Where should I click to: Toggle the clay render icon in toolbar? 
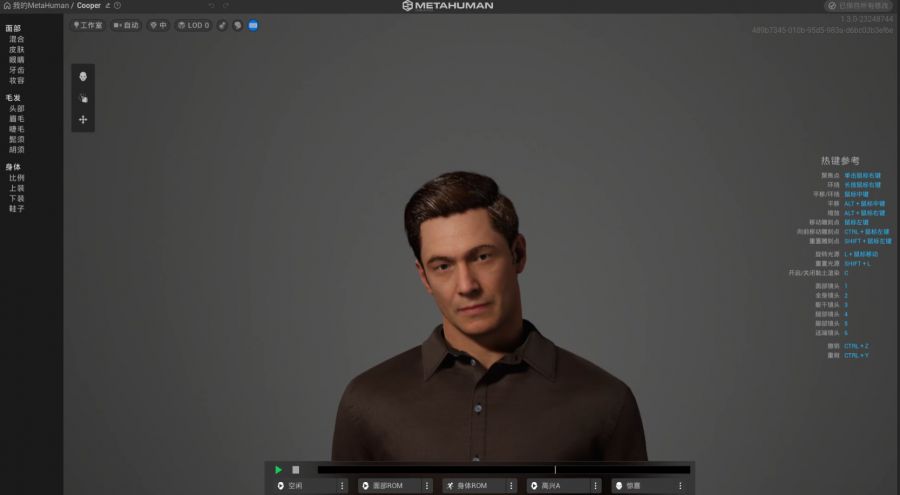[x=238, y=25]
